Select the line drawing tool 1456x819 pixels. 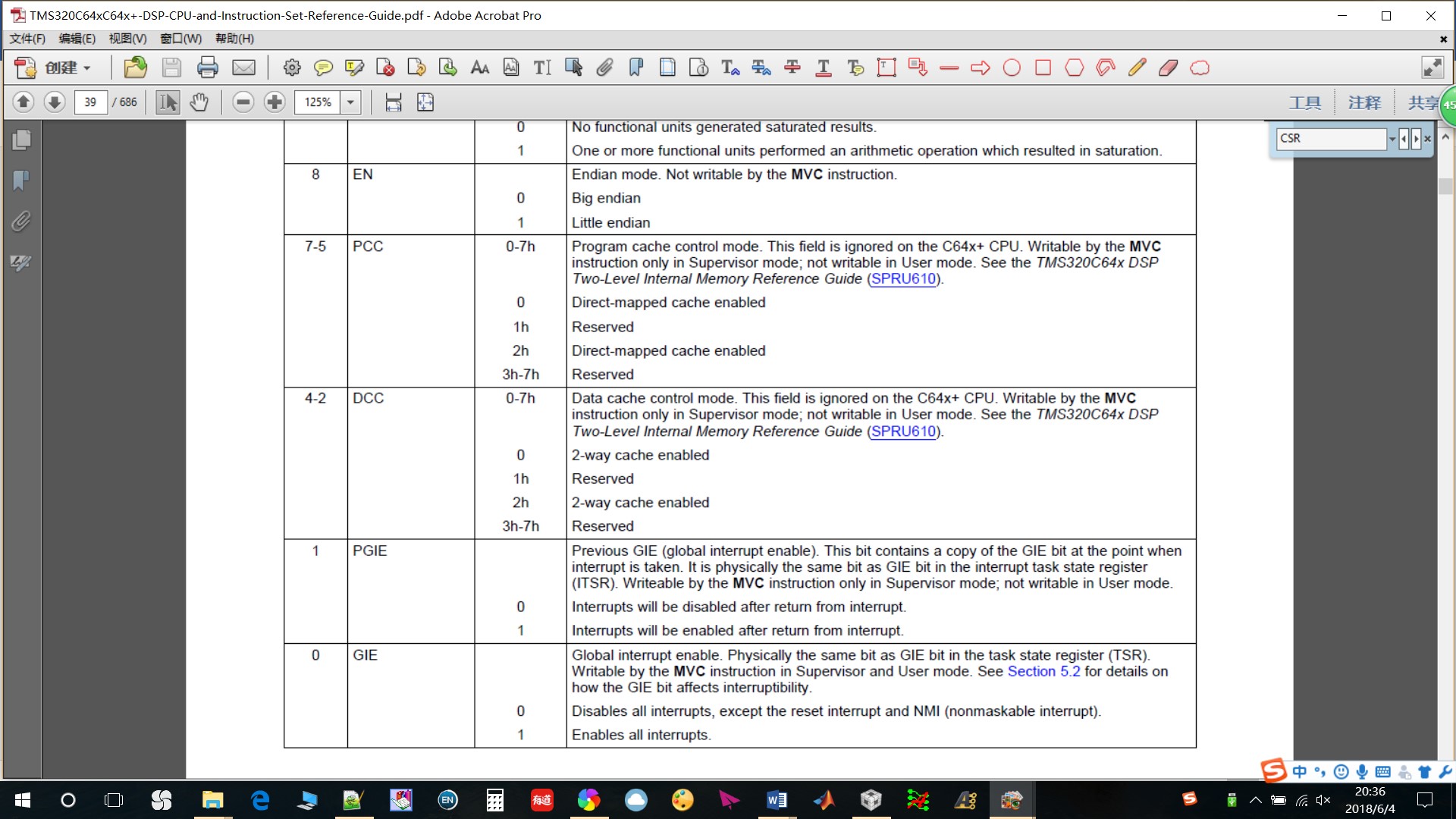[949, 68]
